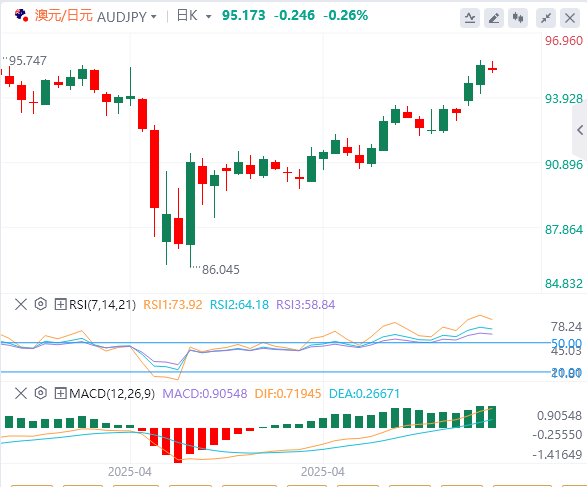Click the current price 95.173
Image resolution: width=587 pixels, height=487 pixels.
[244, 15]
